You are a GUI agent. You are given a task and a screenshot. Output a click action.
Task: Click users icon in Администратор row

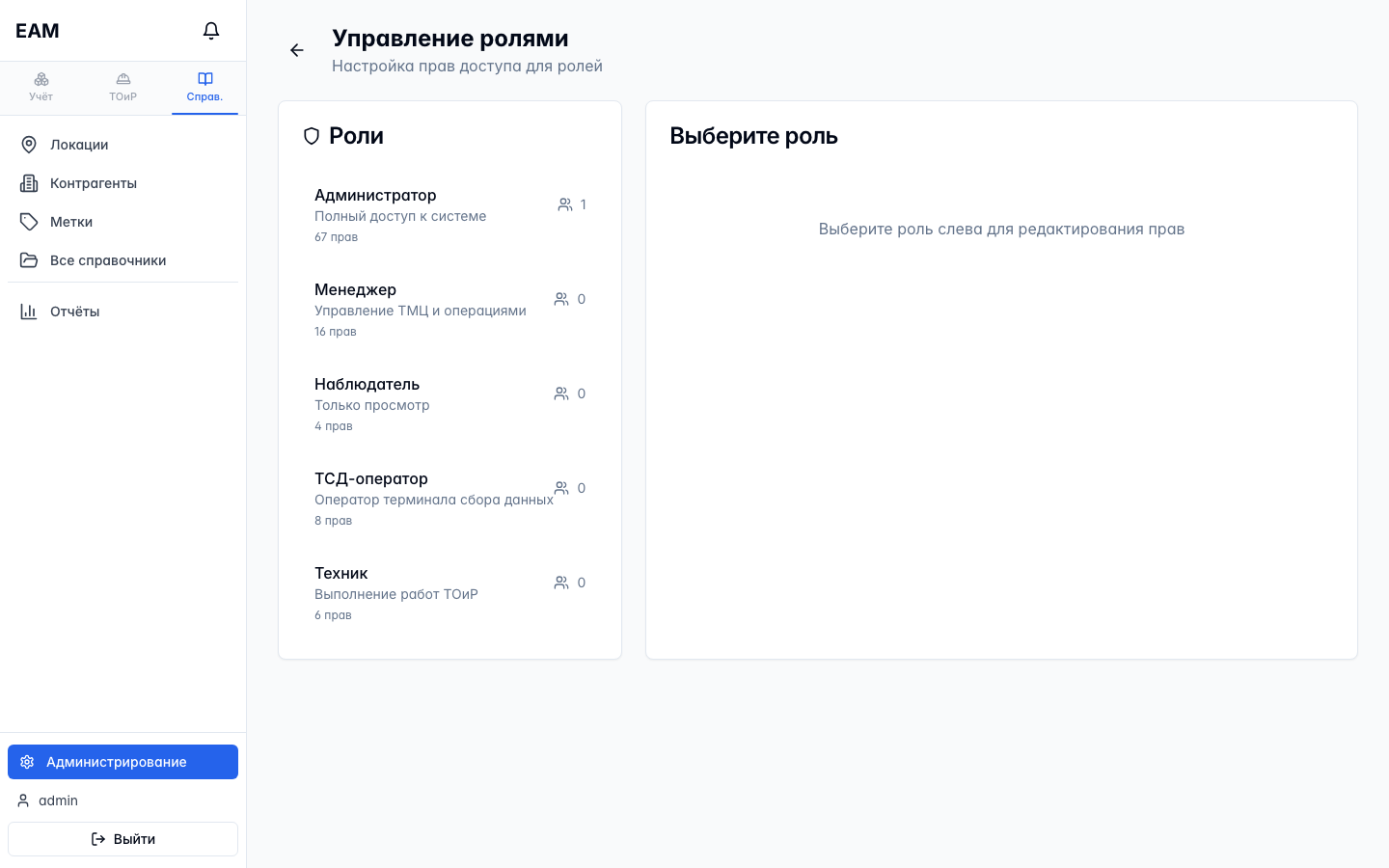(x=565, y=204)
